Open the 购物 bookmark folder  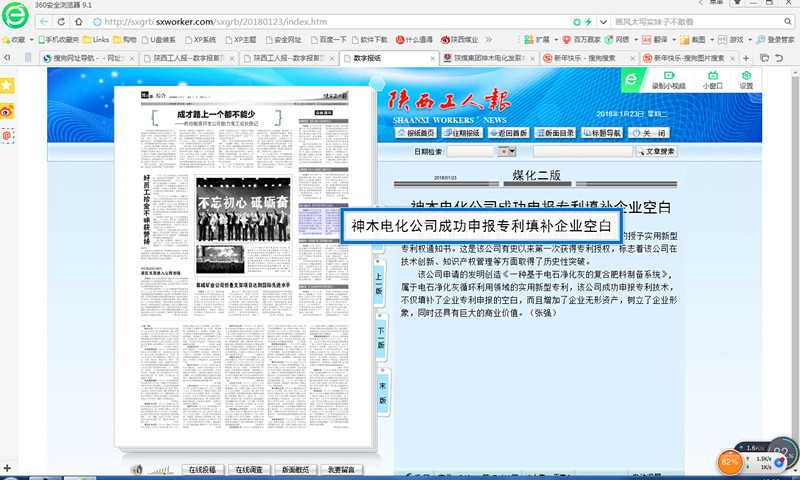125,39
